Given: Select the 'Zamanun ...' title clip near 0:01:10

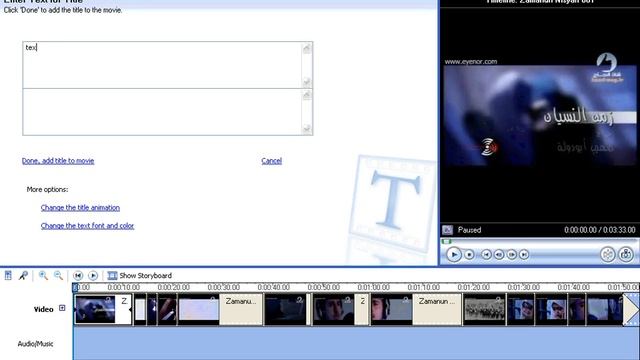Looking at the screenshot, I should [x=437, y=310].
